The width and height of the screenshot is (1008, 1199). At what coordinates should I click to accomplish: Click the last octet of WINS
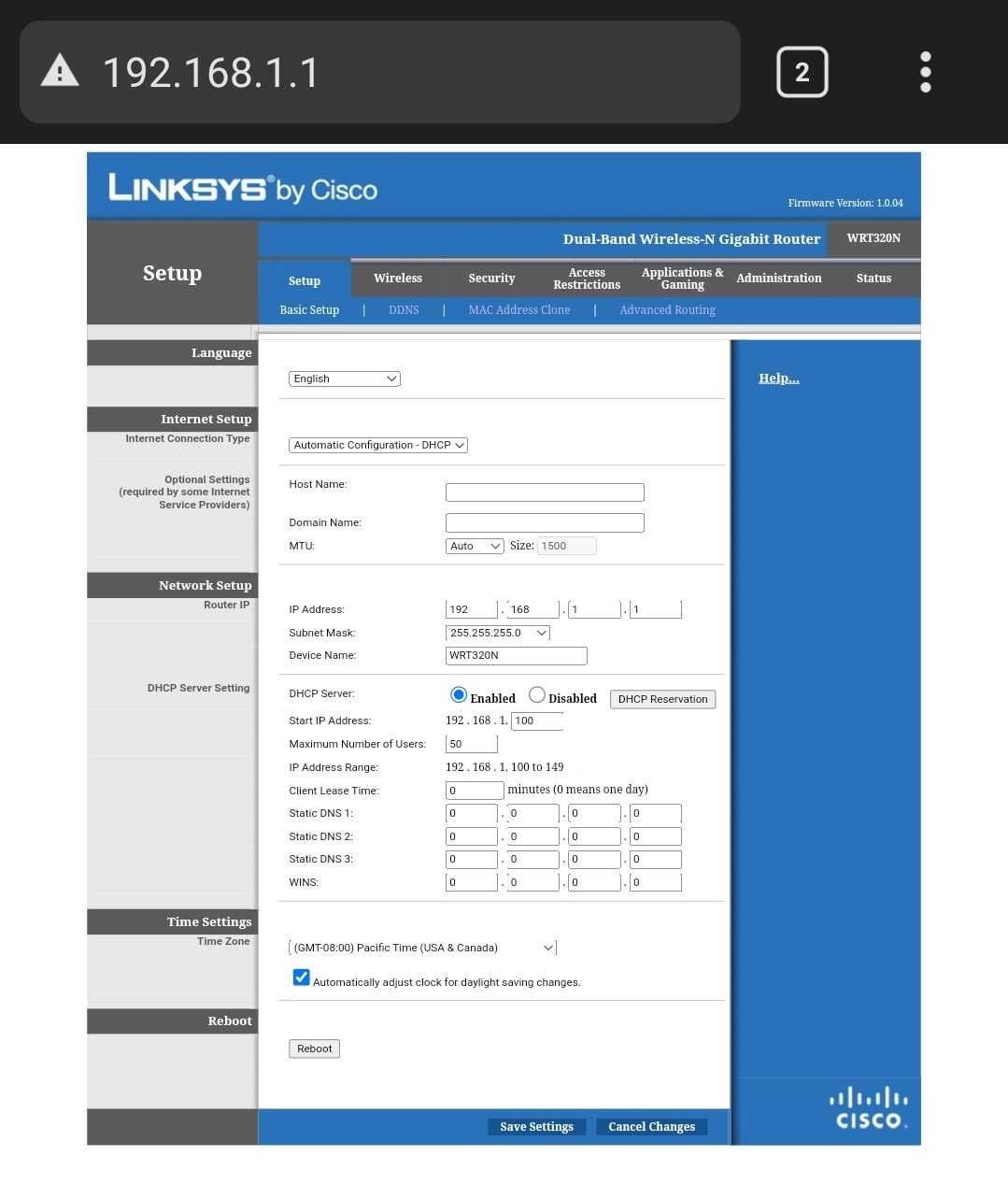(x=656, y=882)
